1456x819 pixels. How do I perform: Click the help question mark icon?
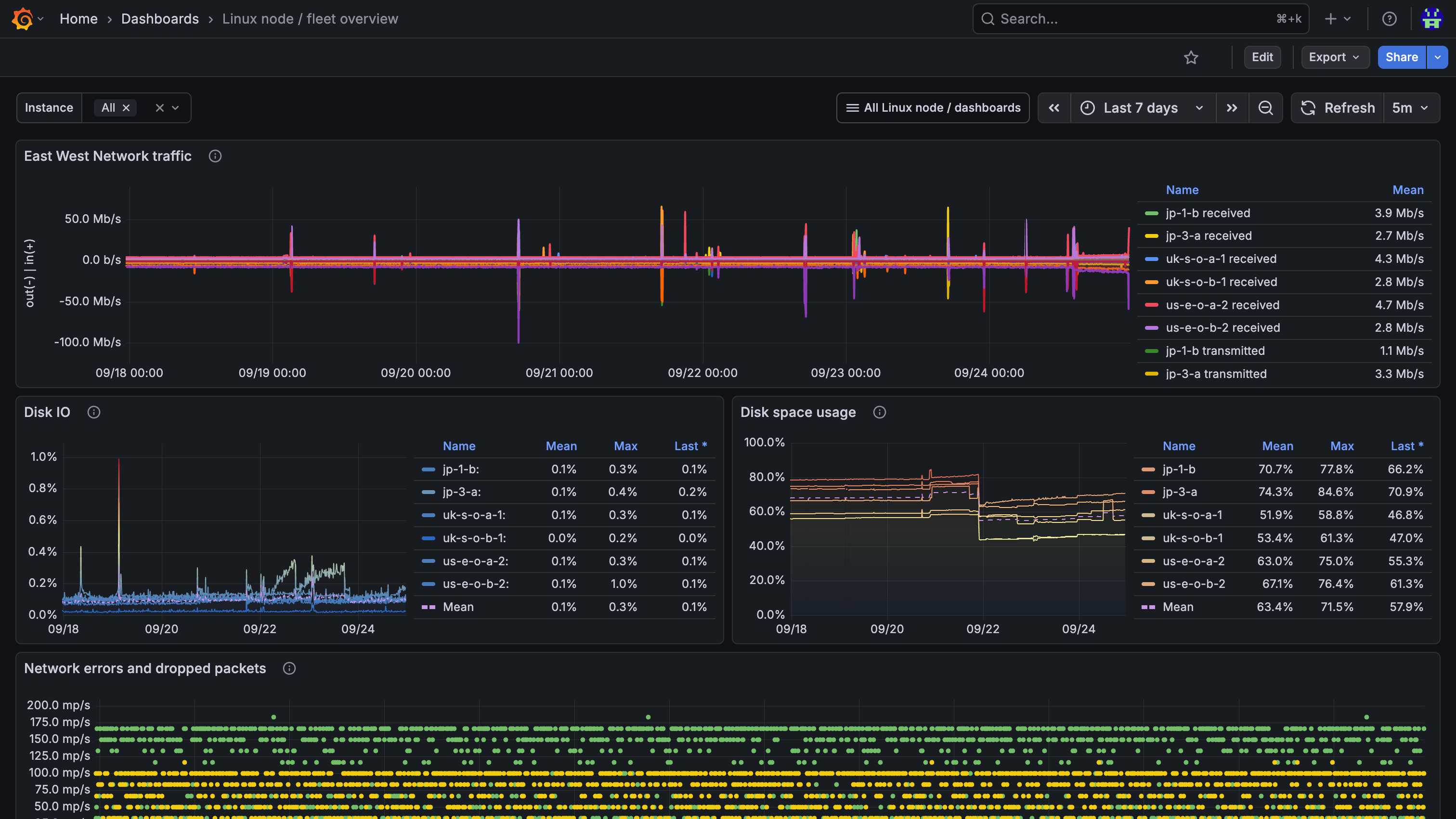(x=1389, y=19)
